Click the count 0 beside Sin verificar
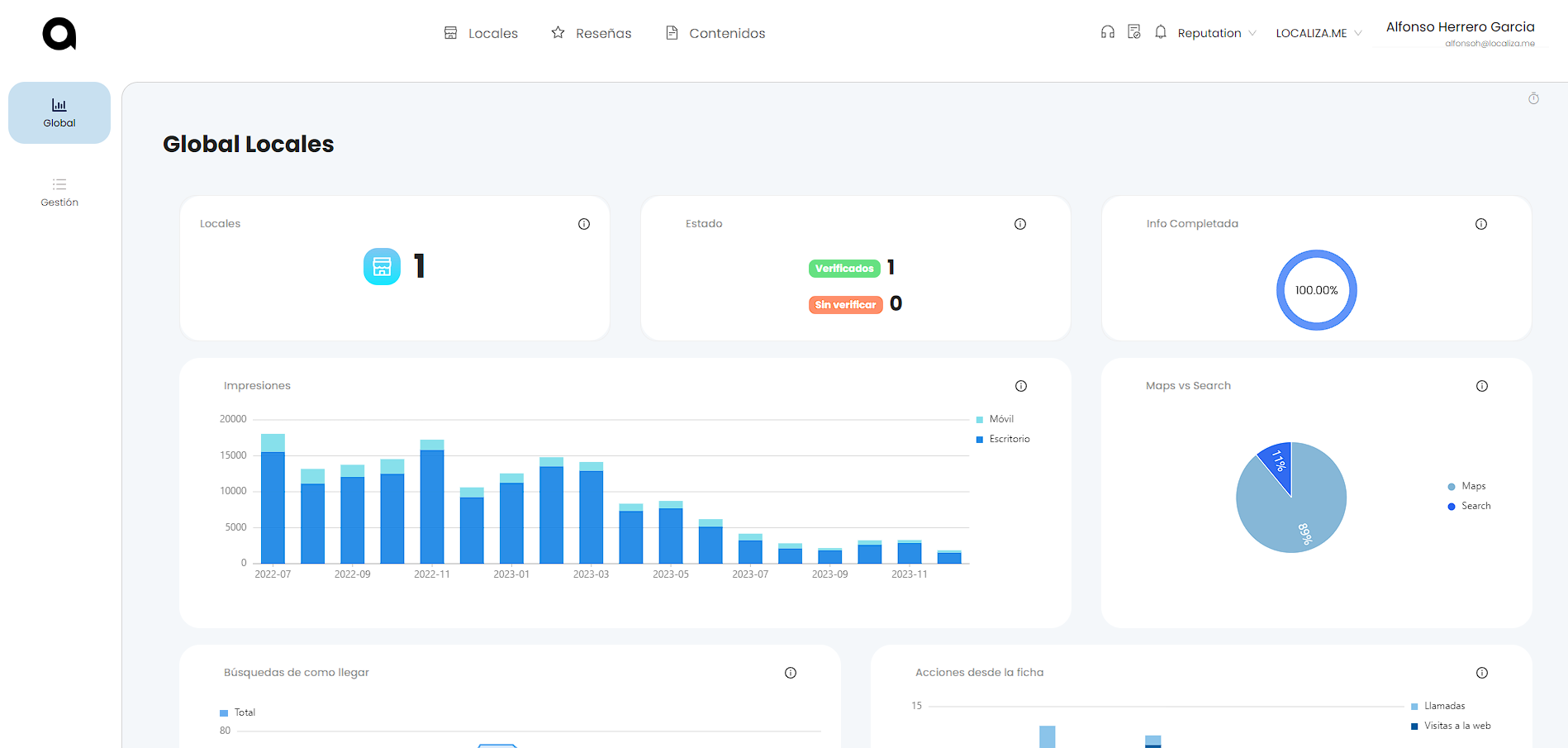The height and width of the screenshot is (748, 1568). (896, 303)
